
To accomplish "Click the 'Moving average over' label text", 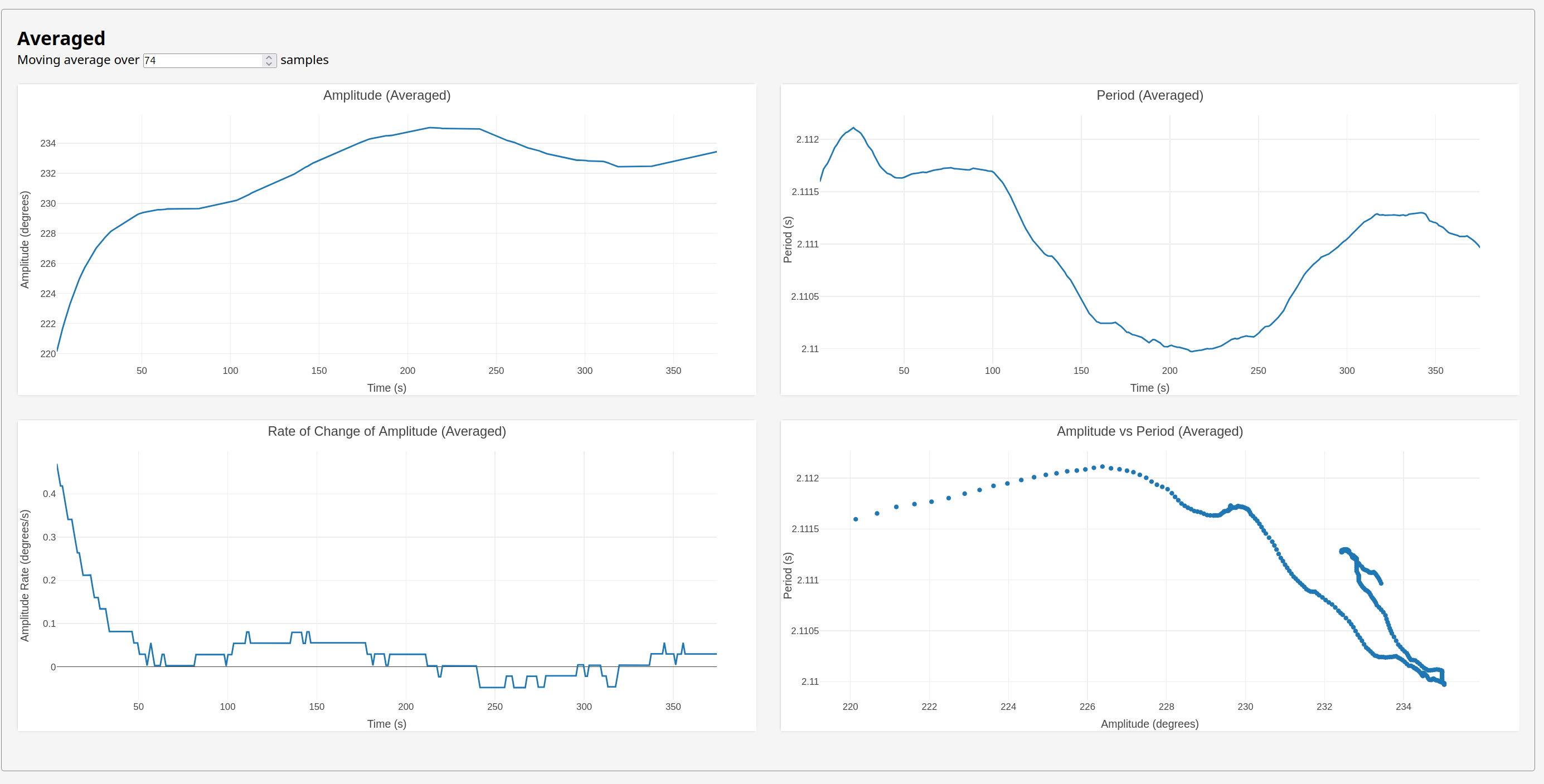I will pyautogui.click(x=78, y=60).
